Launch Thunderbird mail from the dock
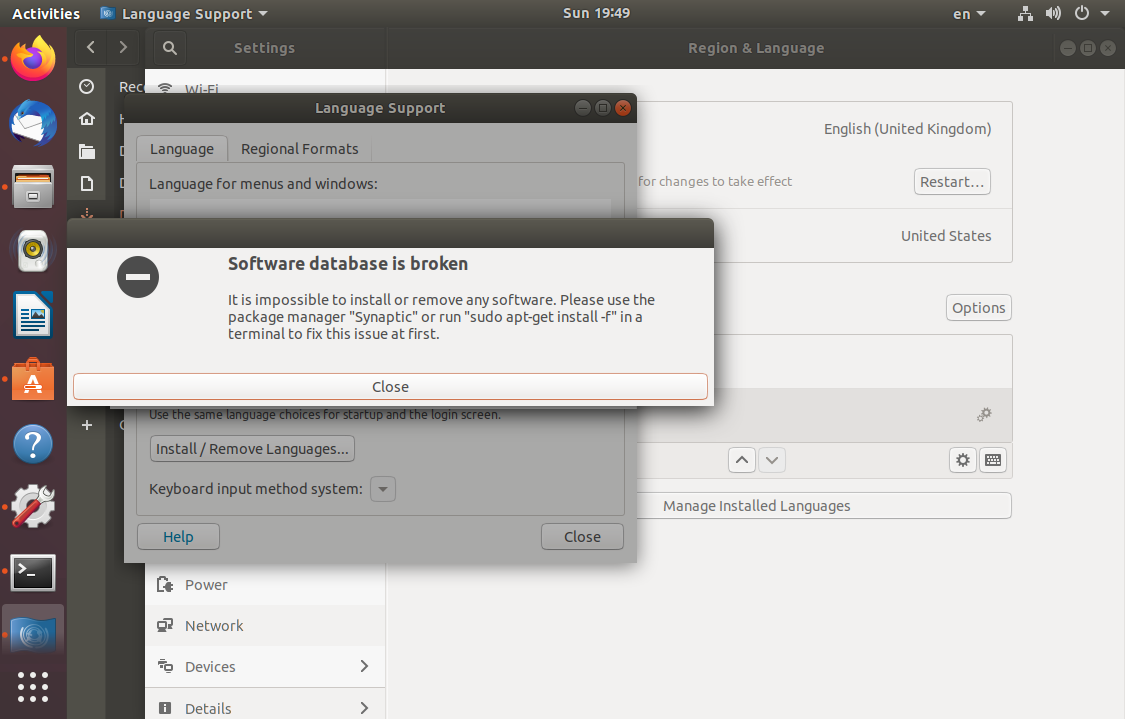 [x=33, y=123]
